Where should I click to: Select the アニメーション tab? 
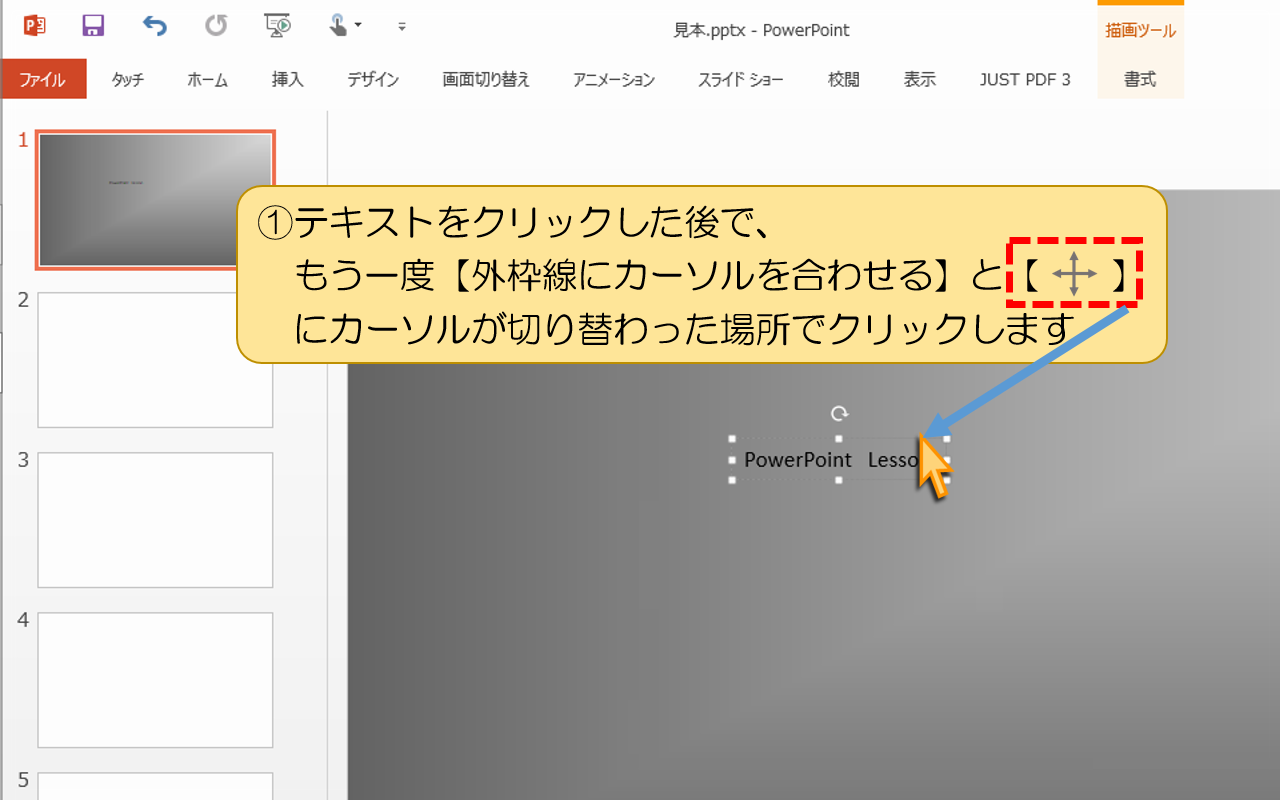tap(614, 80)
